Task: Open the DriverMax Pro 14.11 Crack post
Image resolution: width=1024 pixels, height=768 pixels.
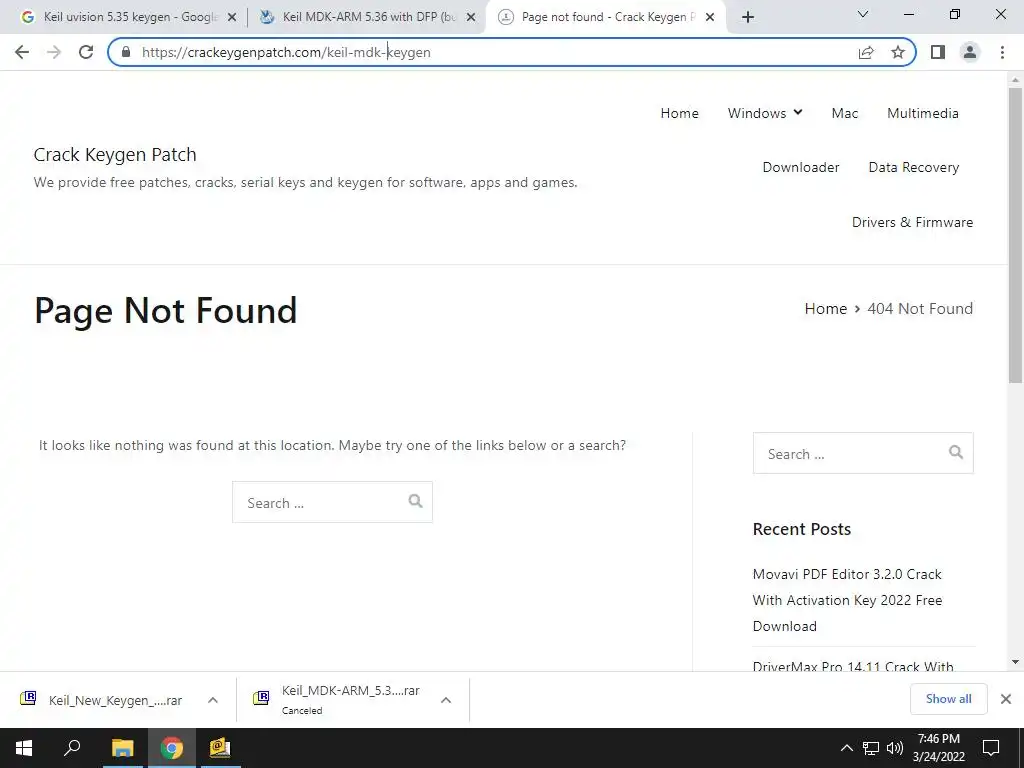Action: coord(853,666)
